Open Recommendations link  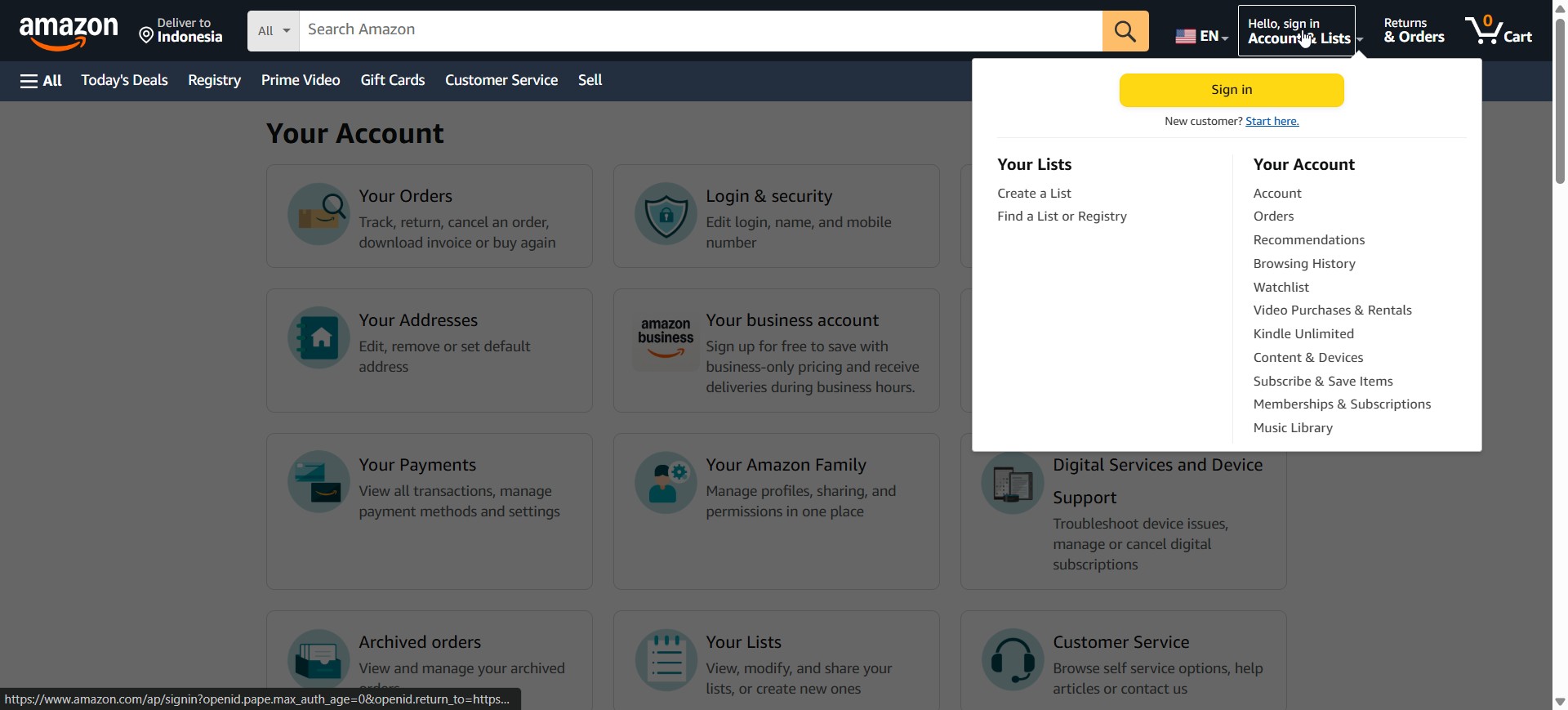[1309, 240]
